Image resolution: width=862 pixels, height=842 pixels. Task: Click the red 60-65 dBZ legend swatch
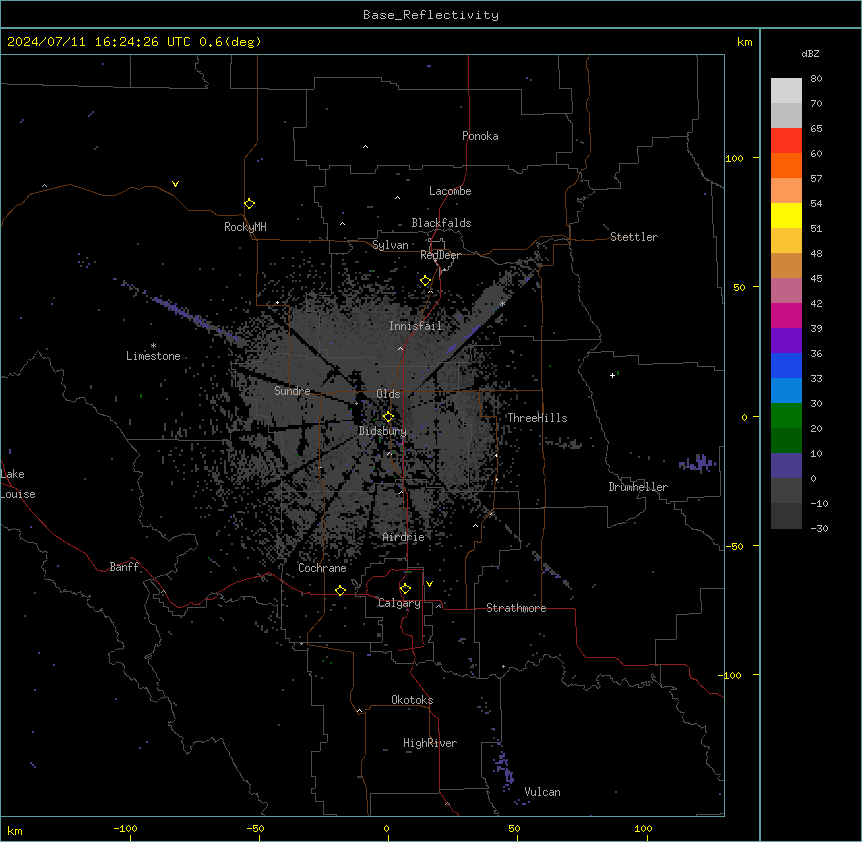click(x=786, y=141)
